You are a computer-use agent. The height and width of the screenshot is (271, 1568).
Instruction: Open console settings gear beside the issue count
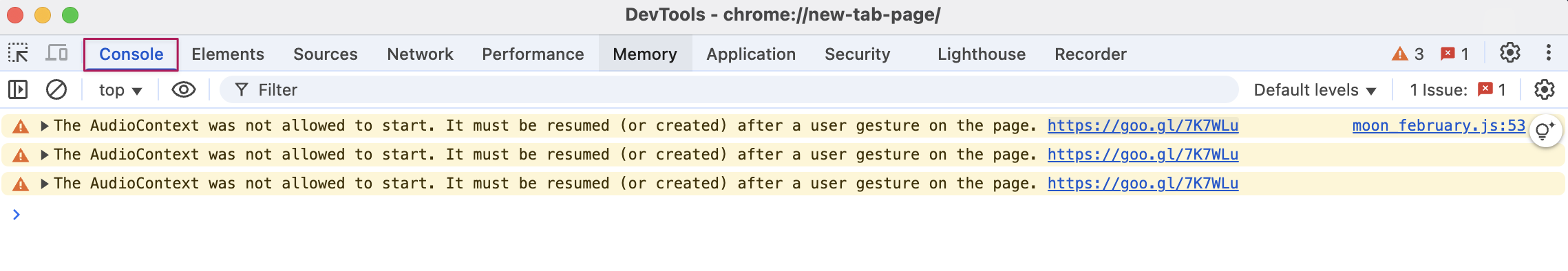pyautogui.click(x=1544, y=89)
